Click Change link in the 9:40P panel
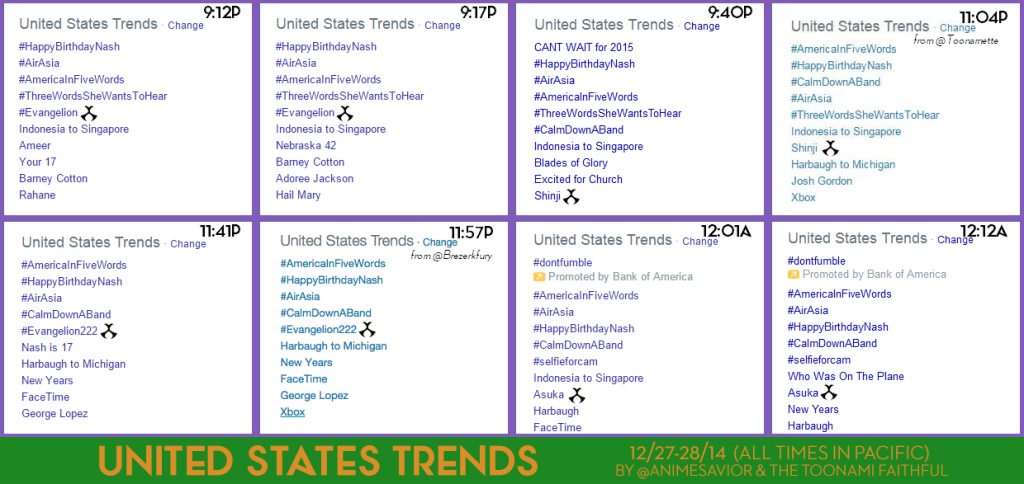The width and height of the screenshot is (1024, 484). pos(702,26)
